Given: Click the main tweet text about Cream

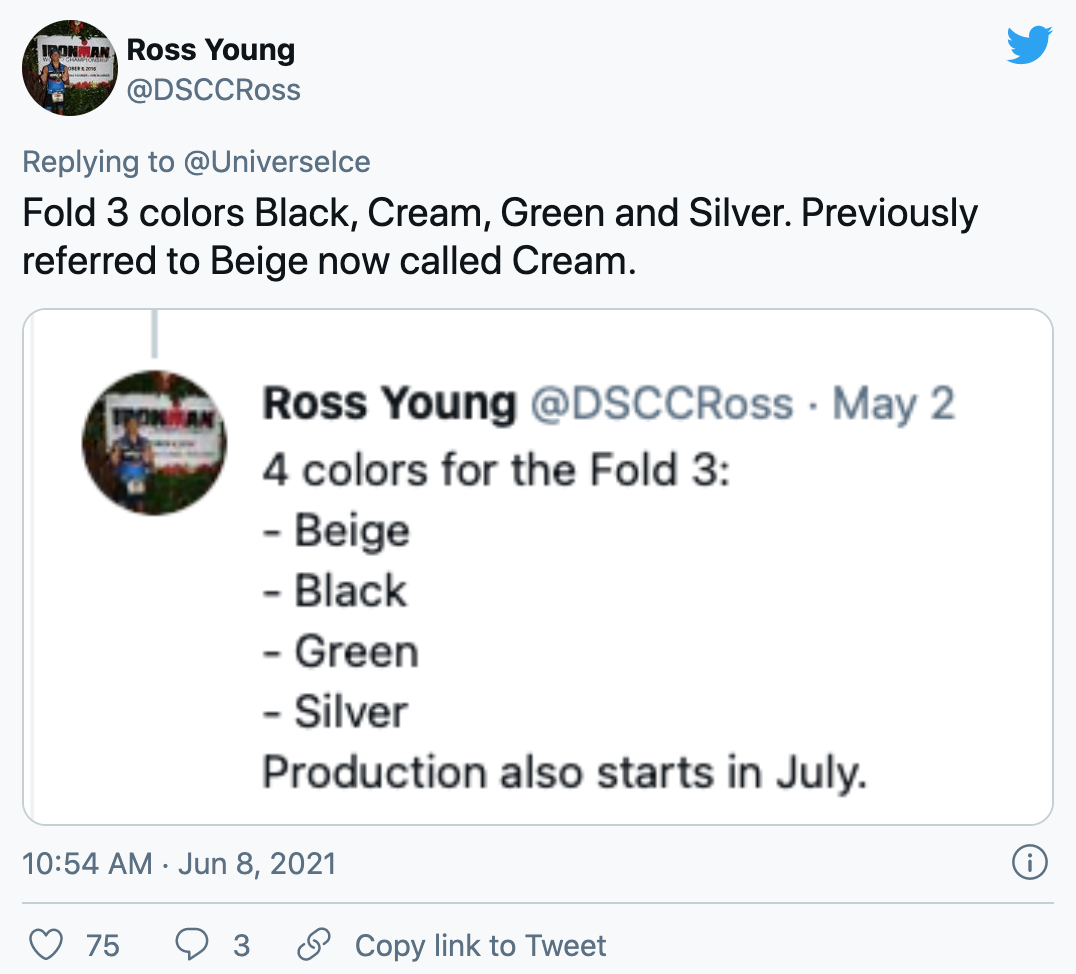Looking at the screenshot, I should tap(499, 236).
